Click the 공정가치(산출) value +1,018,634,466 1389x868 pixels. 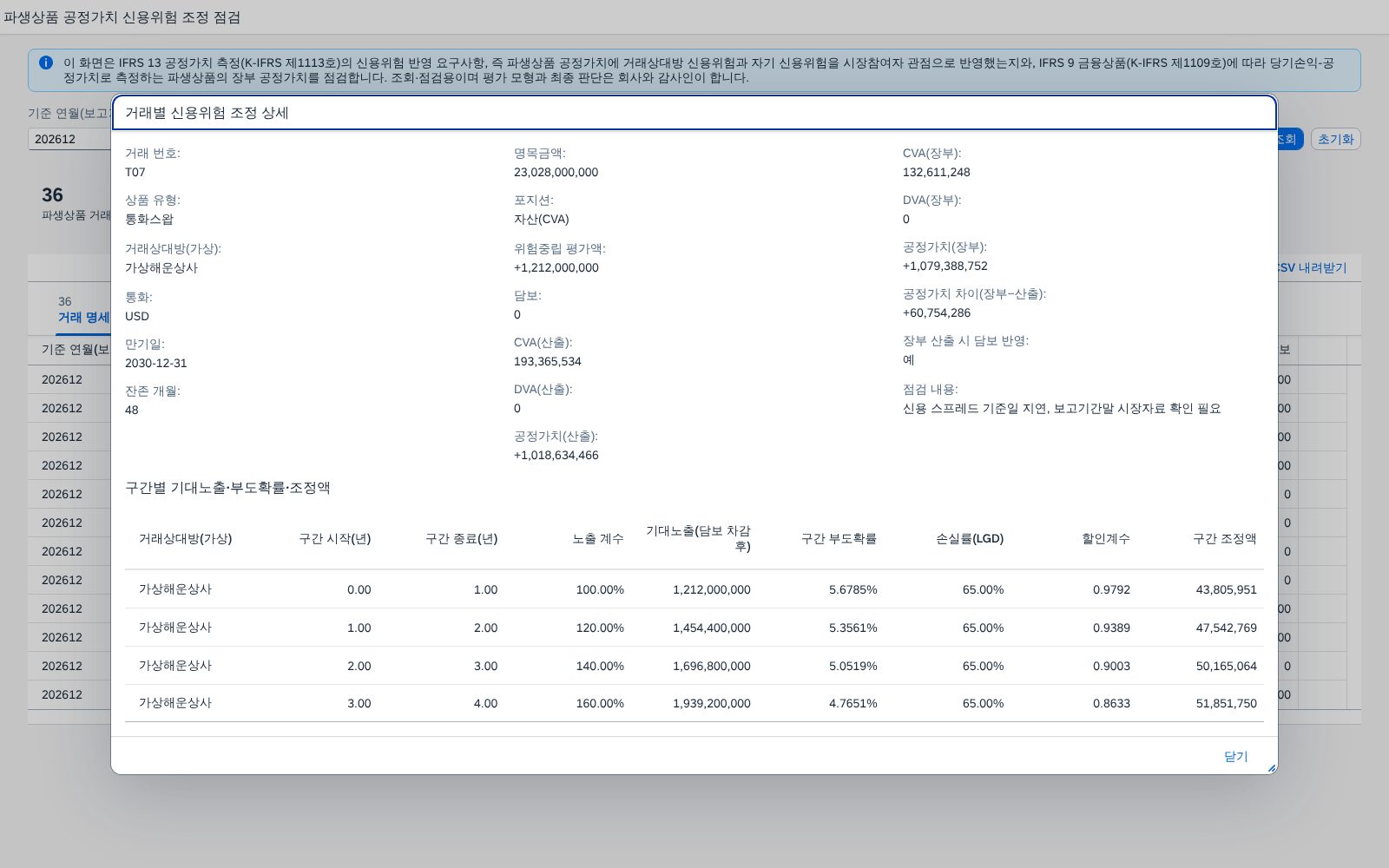click(556, 455)
